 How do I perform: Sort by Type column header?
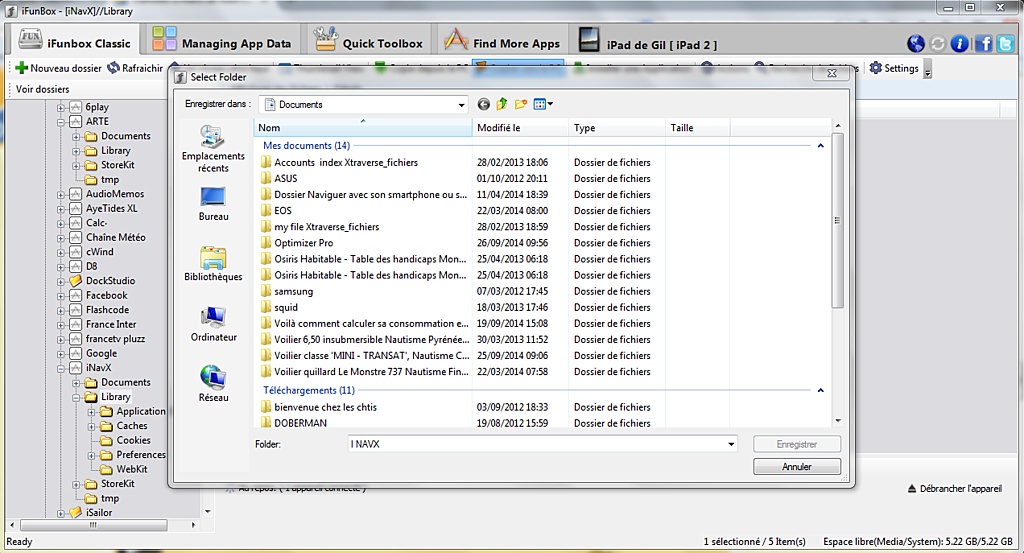coord(616,128)
